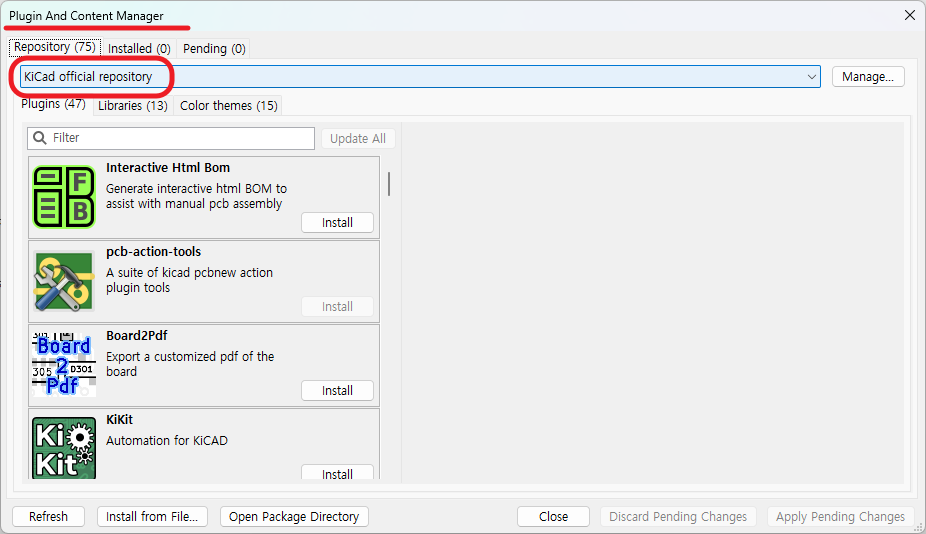Switch to the Pending (0) tab
Image resolution: width=926 pixels, height=534 pixels.
coord(214,48)
